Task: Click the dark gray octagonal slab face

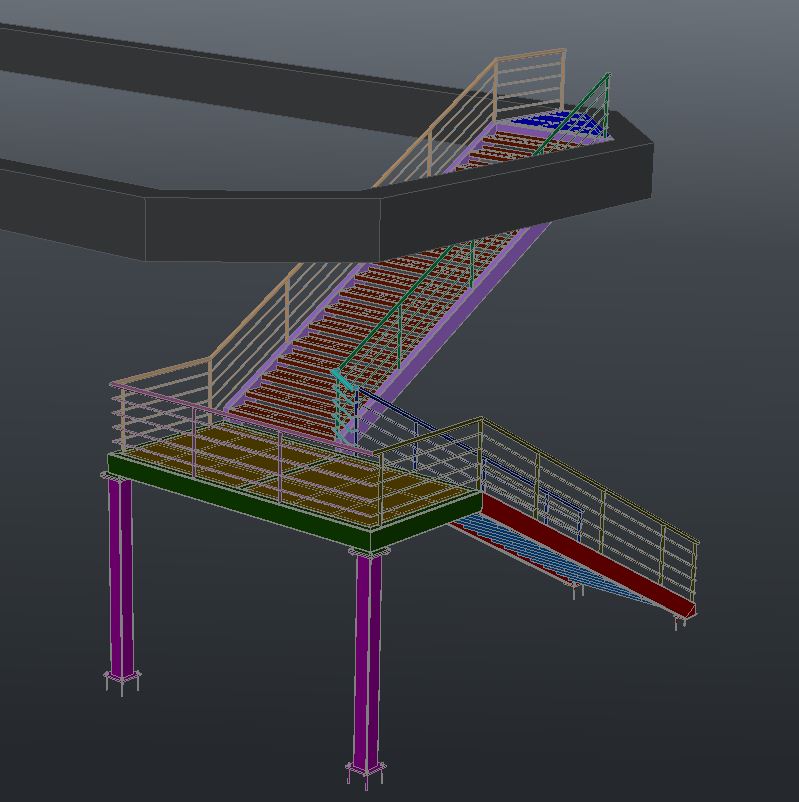Action: (x=260, y=225)
